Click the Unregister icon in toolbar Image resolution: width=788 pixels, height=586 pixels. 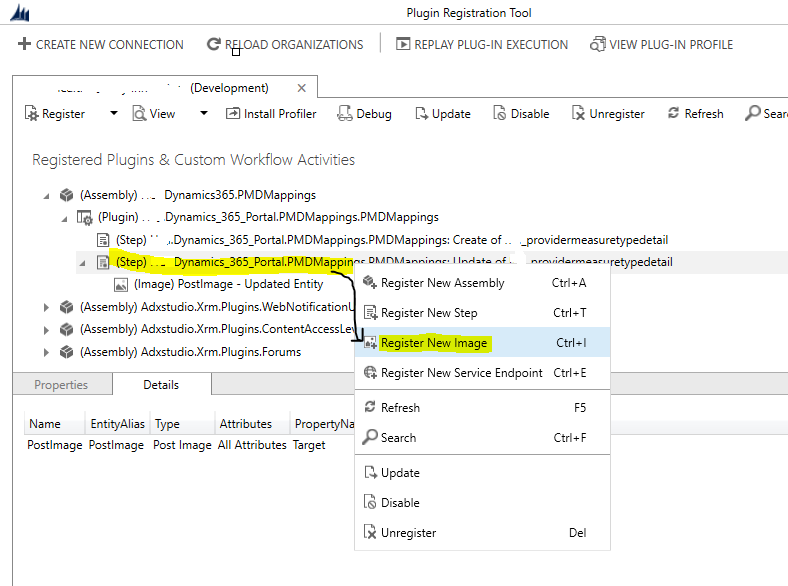click(578, 114)
